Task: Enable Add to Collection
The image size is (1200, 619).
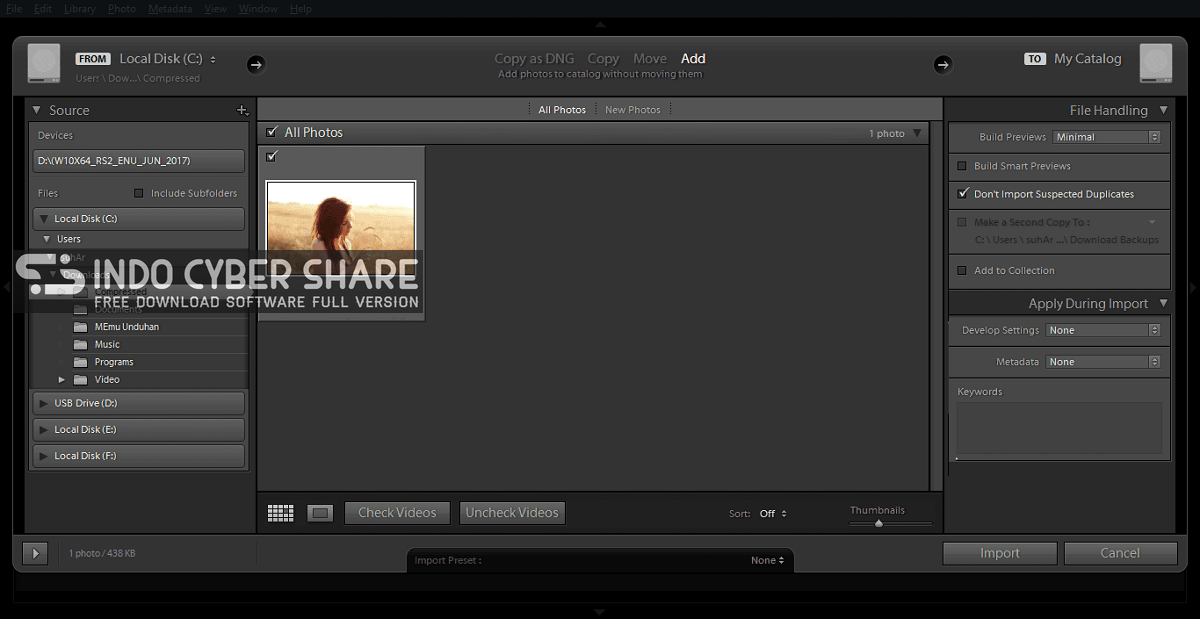Action: point(962,270)
